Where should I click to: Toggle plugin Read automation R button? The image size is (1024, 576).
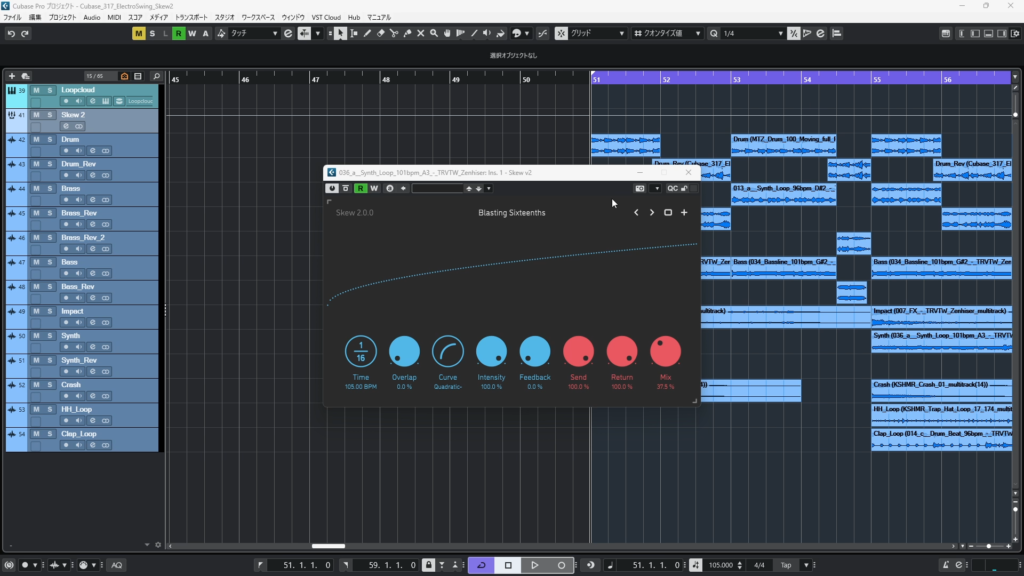(x=360, y=188)
